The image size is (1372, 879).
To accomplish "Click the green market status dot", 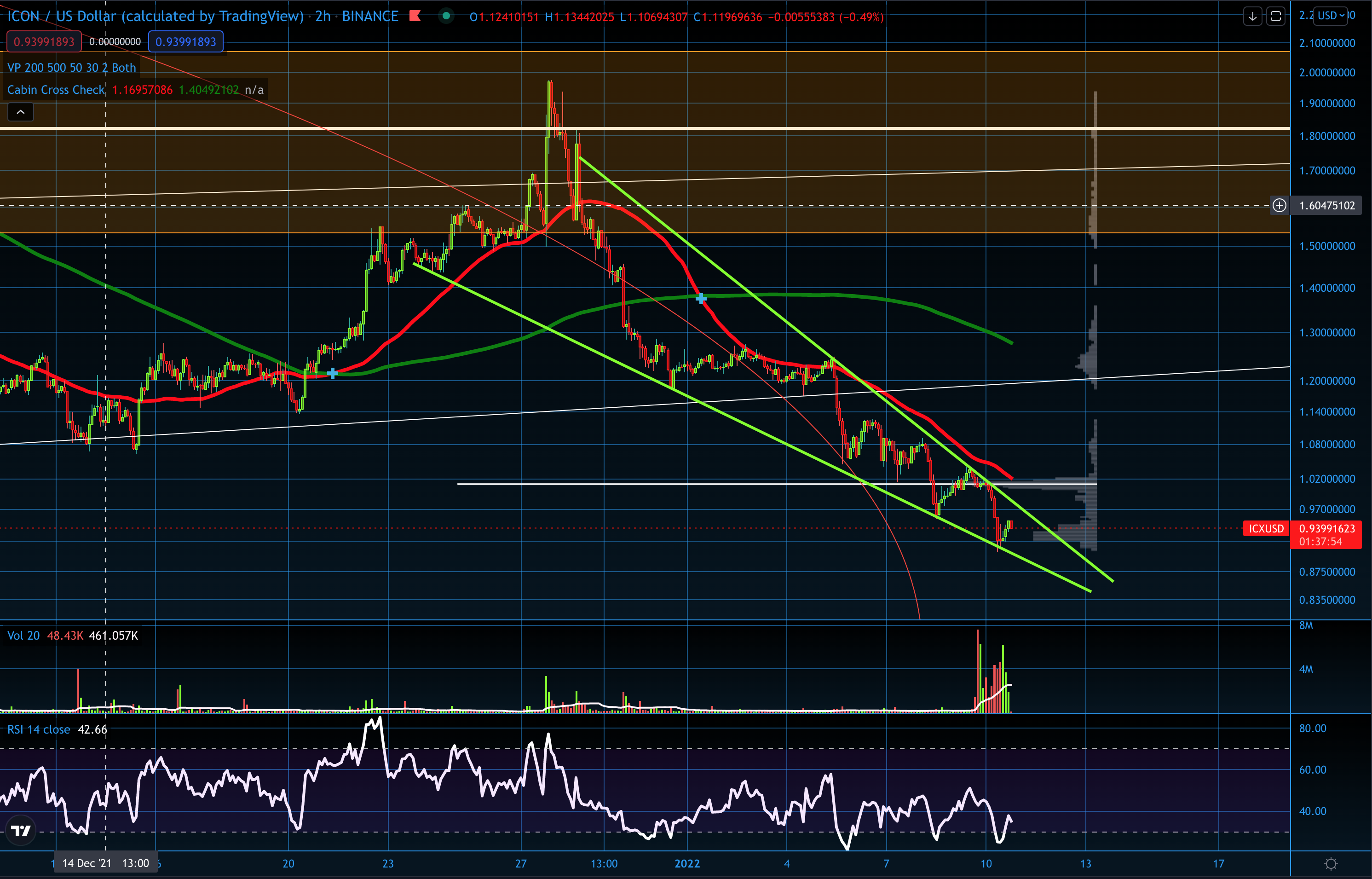I will (x=446, y=16).
